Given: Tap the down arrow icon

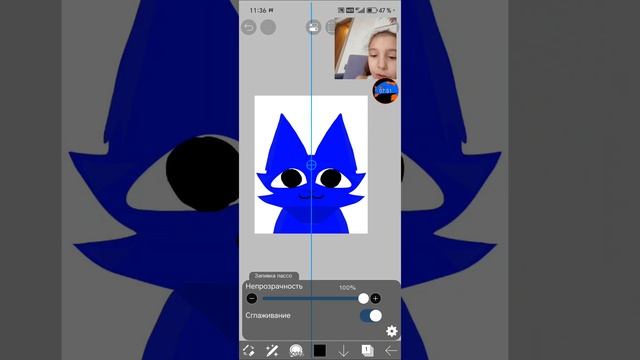Looking at the screenshot, I should tap(343, 350).
